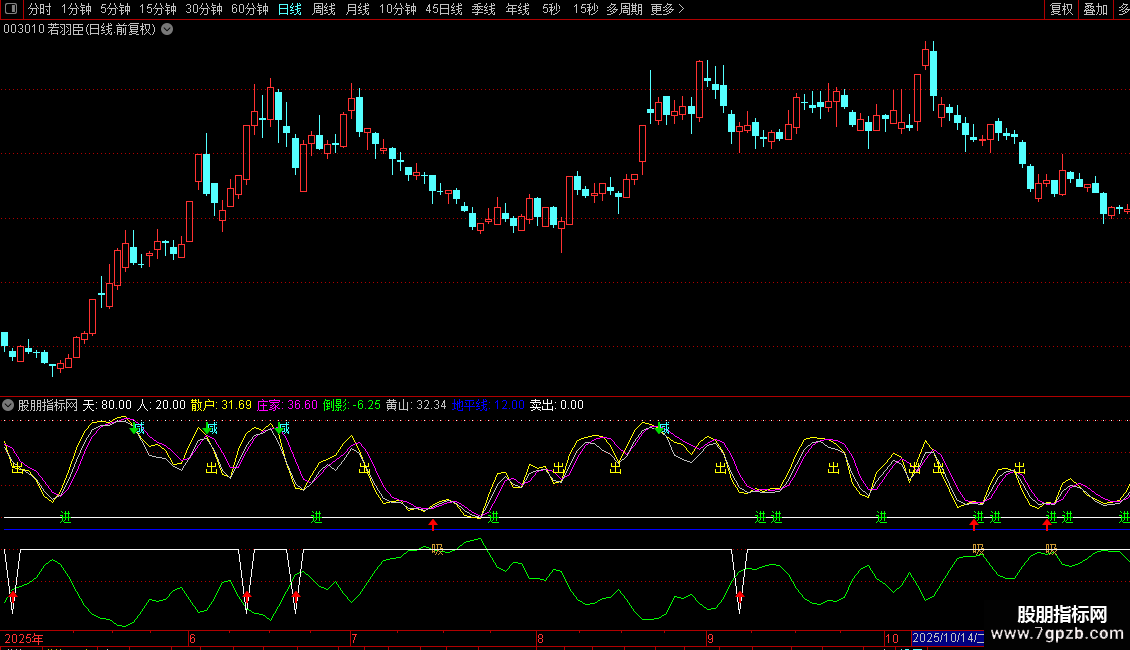Open the 更多 periods expander
Screen dimensions: 1130x650
667,10
